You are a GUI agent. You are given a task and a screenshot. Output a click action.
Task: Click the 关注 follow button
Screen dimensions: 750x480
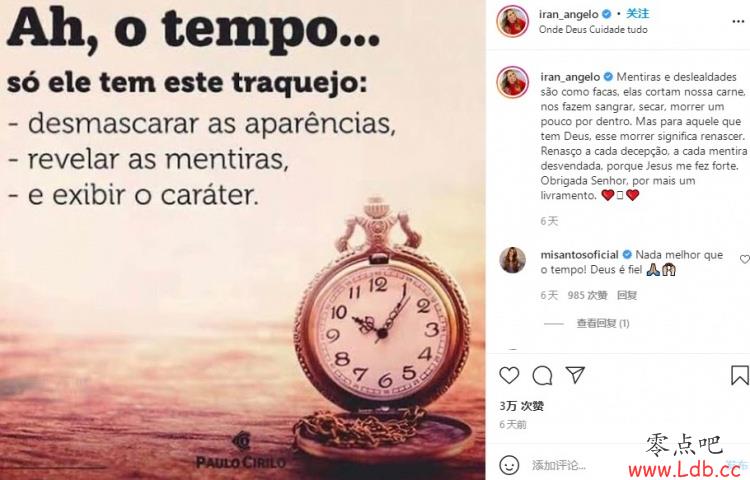pos(638,14)
